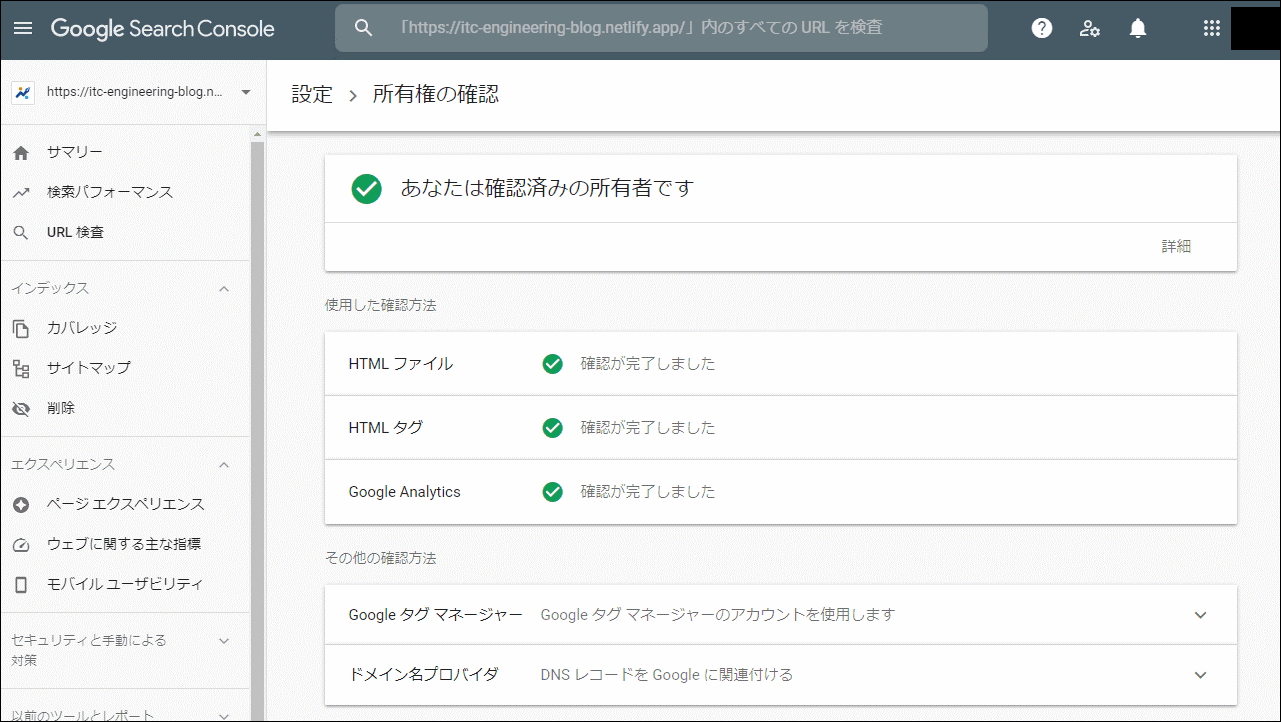
Task: Click the verified owner checkmark icon
Action: click(367, 188)
